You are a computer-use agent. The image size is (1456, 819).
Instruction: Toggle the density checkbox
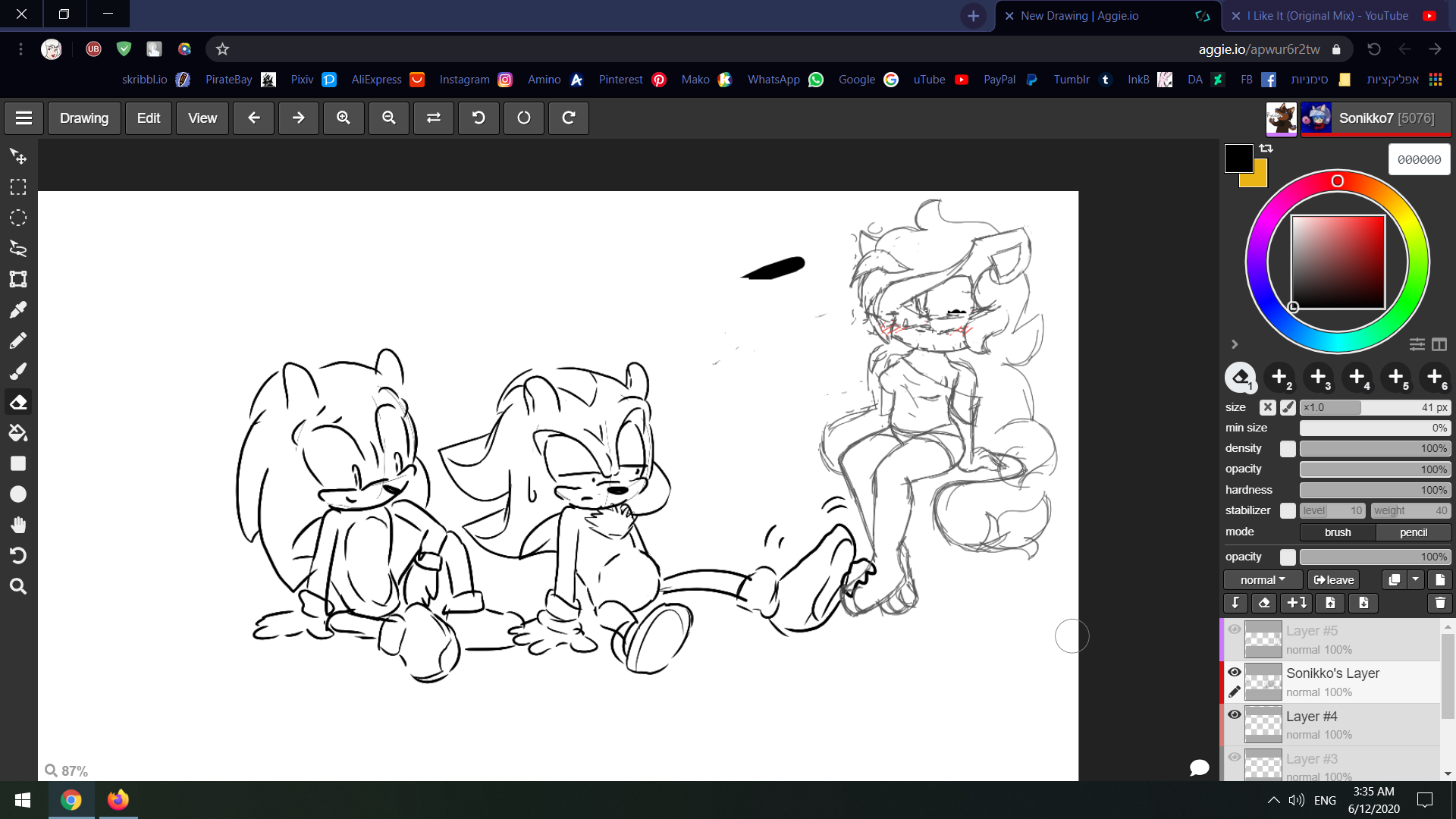click(x=1288, y=449)
